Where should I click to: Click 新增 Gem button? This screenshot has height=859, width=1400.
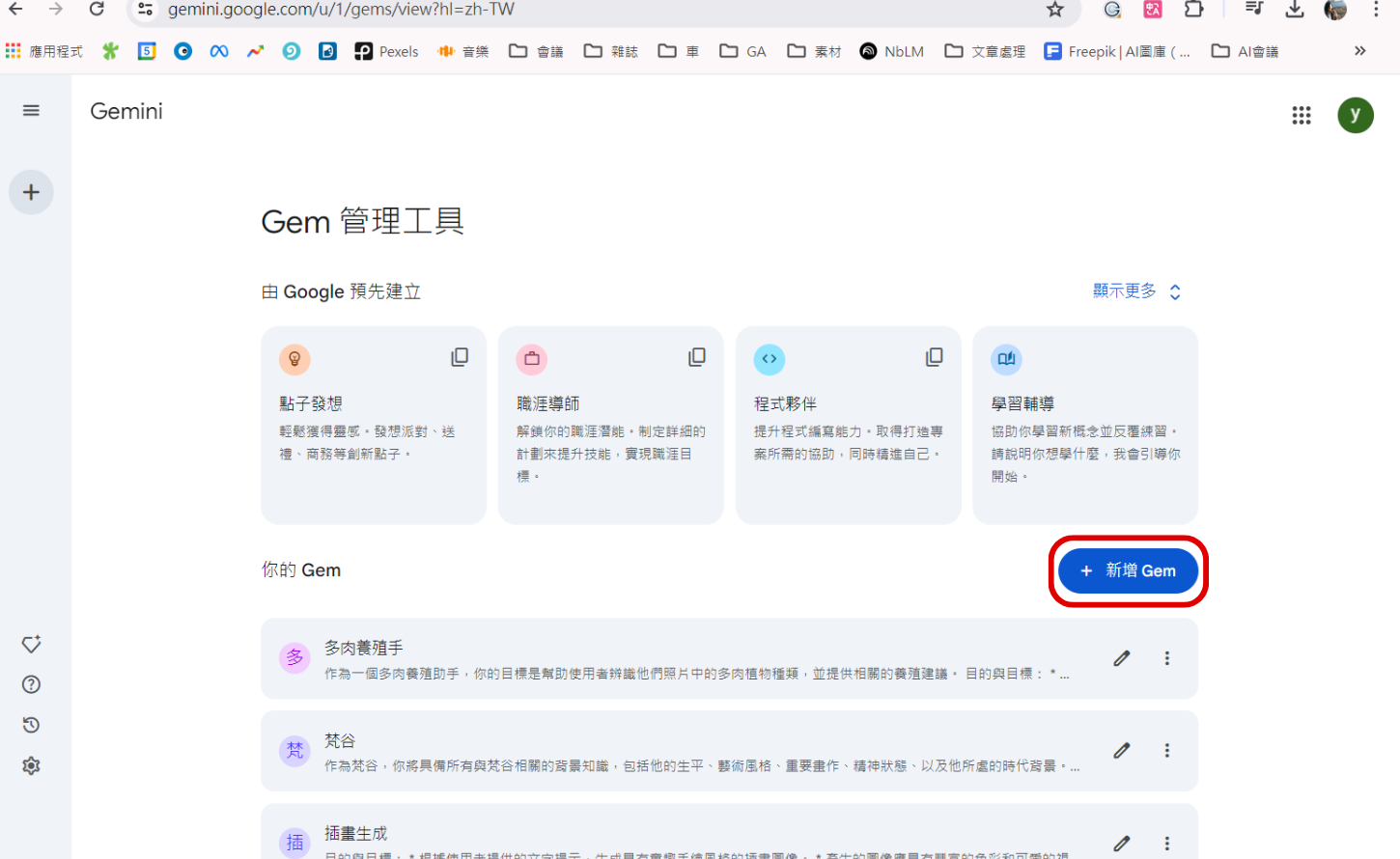(x=1128, y=570)
